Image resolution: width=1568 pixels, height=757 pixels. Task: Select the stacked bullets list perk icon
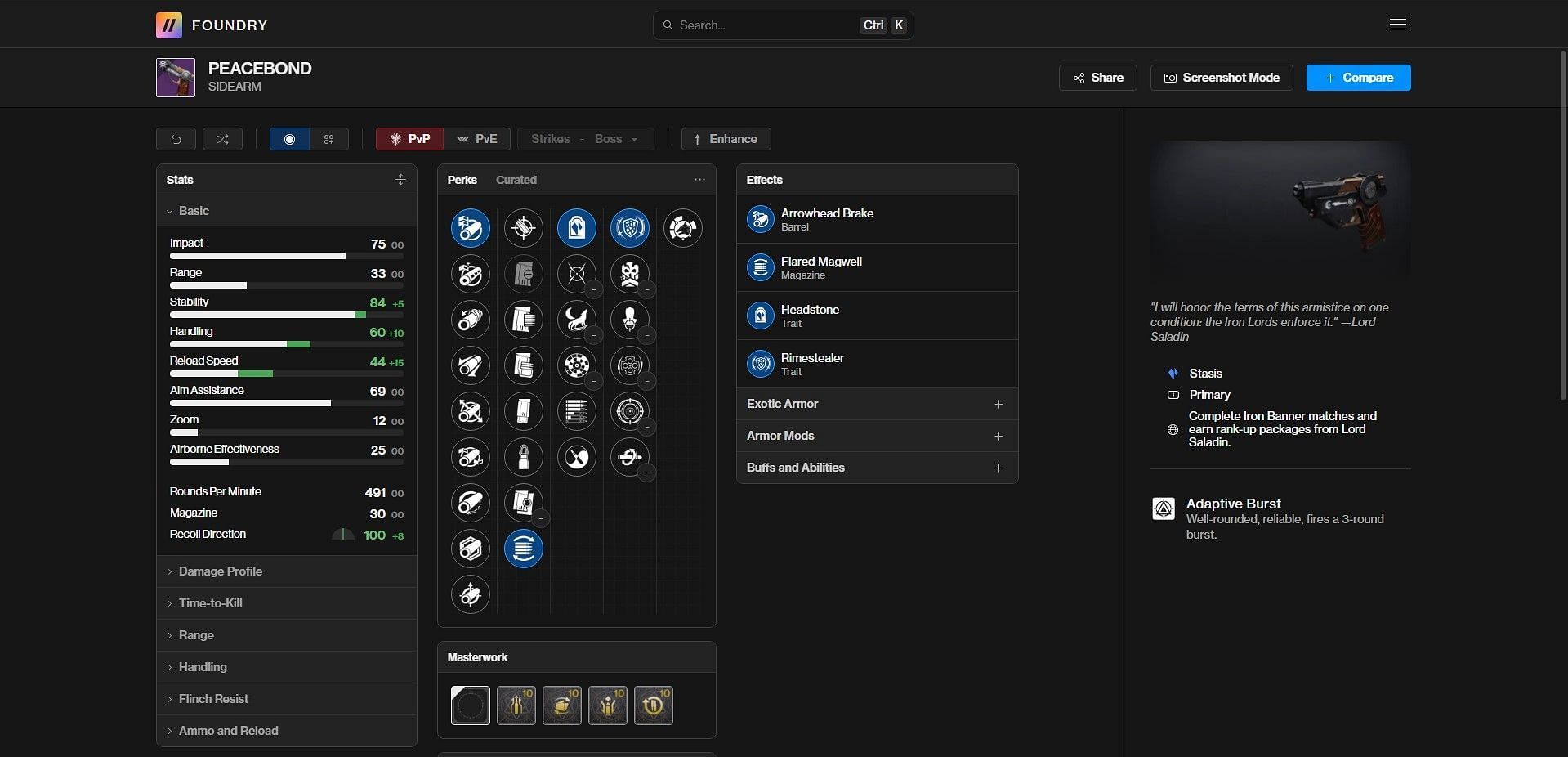(577, 411)
